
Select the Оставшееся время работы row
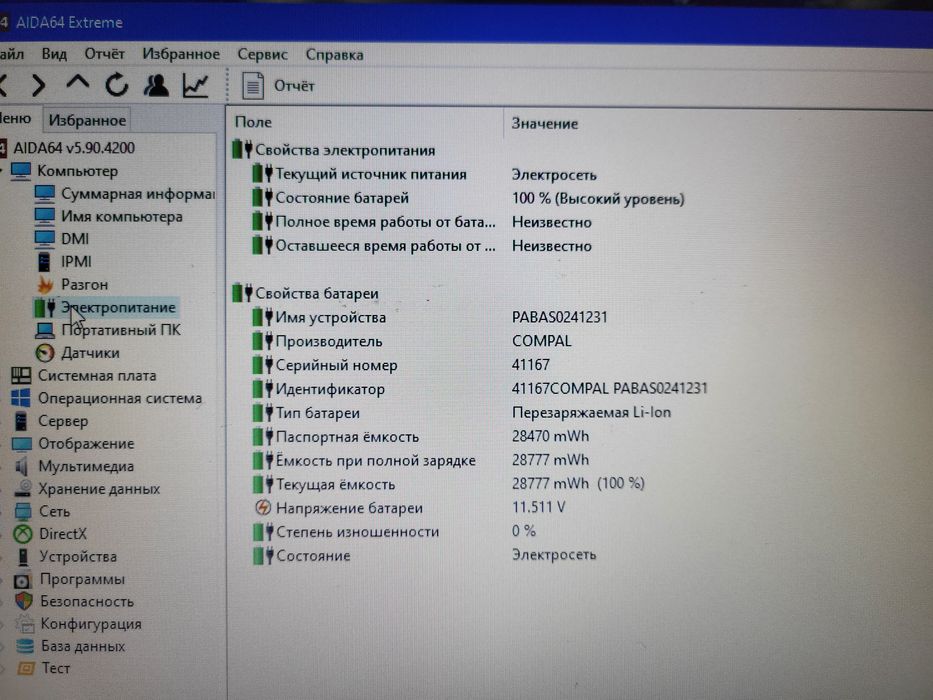tap(385, 246)
